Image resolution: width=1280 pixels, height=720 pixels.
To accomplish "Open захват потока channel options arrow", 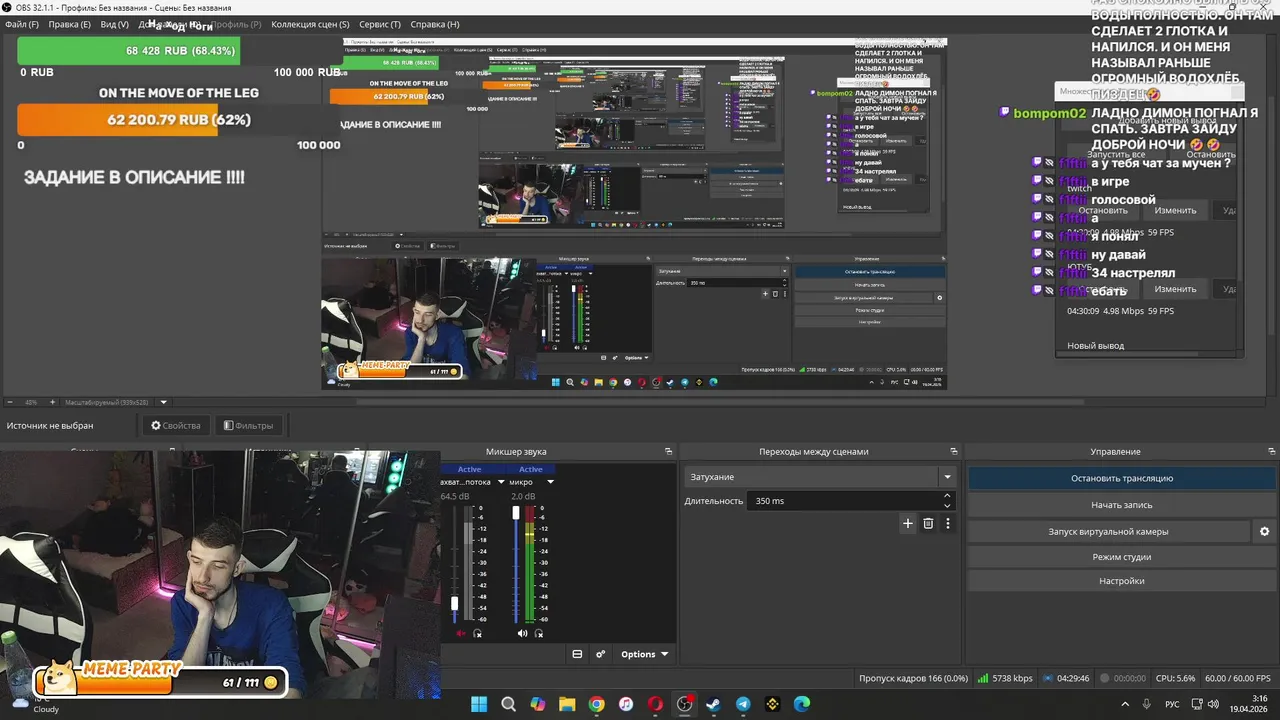I will [x=501, y=482].
